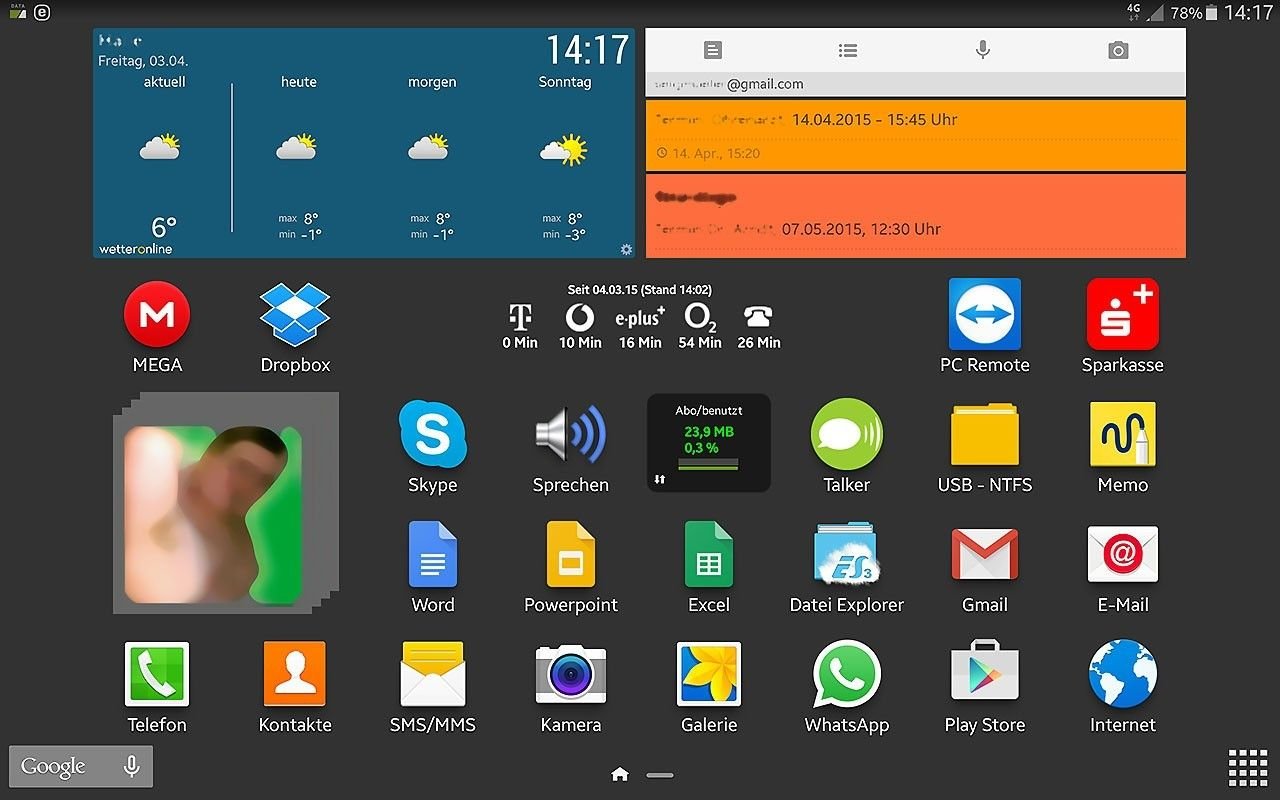
Task: Tap the wetteronline logo
Action: (136, 249)
